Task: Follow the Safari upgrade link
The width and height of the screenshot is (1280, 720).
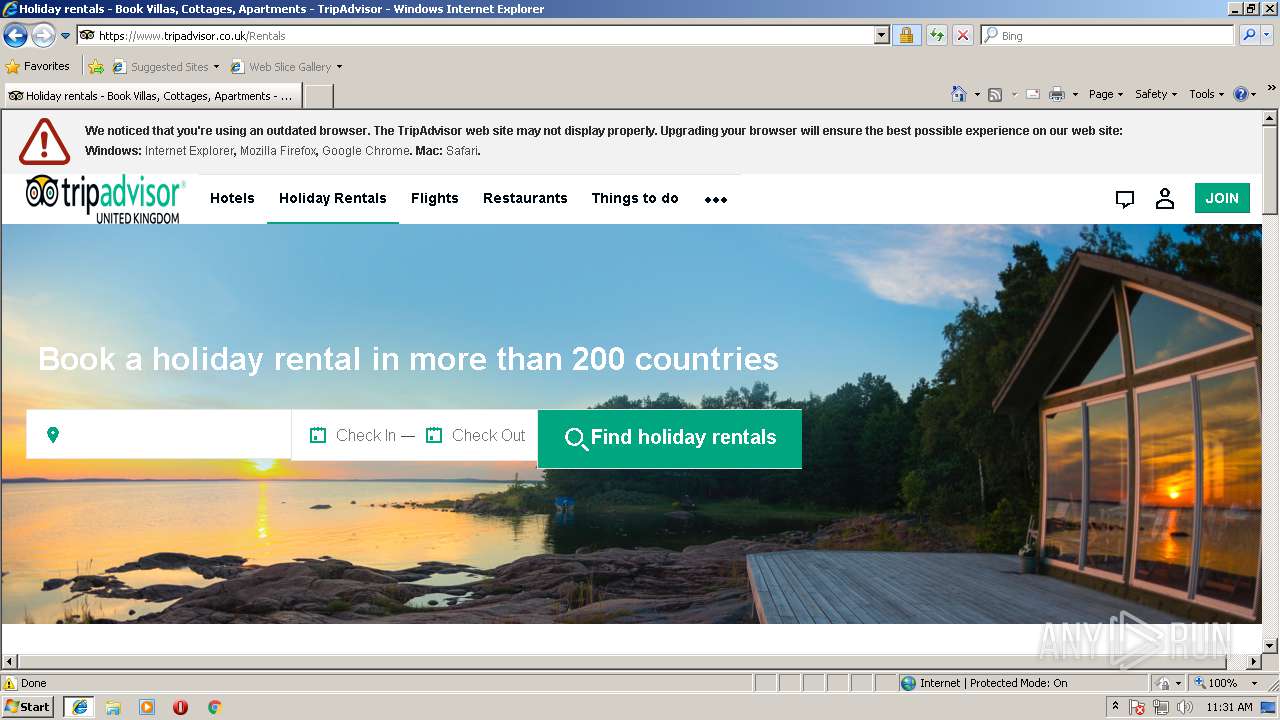Action: coord(462,151)
